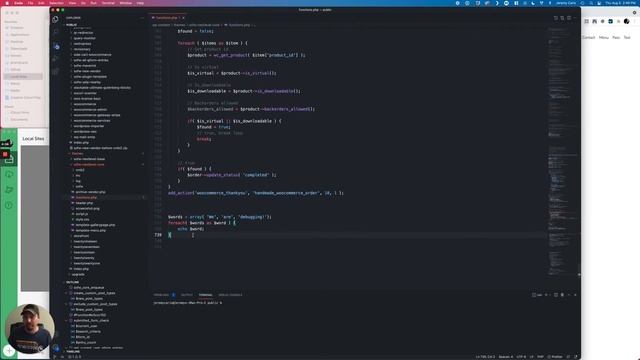Image resolution: width=640 pixels, height=360 pixels.
Task: Click the teal extension icon in browser toolbar
Action: 610,21
